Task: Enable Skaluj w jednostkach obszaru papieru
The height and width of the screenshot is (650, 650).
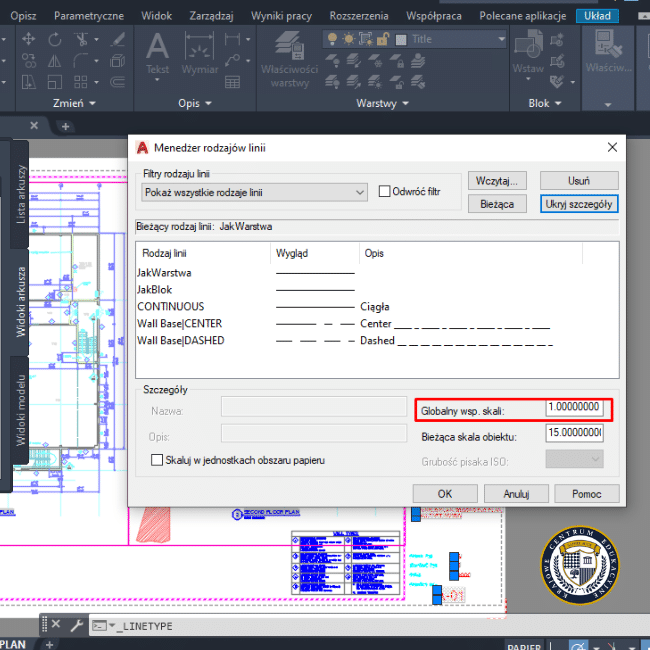Action: (x=157, y=460)
